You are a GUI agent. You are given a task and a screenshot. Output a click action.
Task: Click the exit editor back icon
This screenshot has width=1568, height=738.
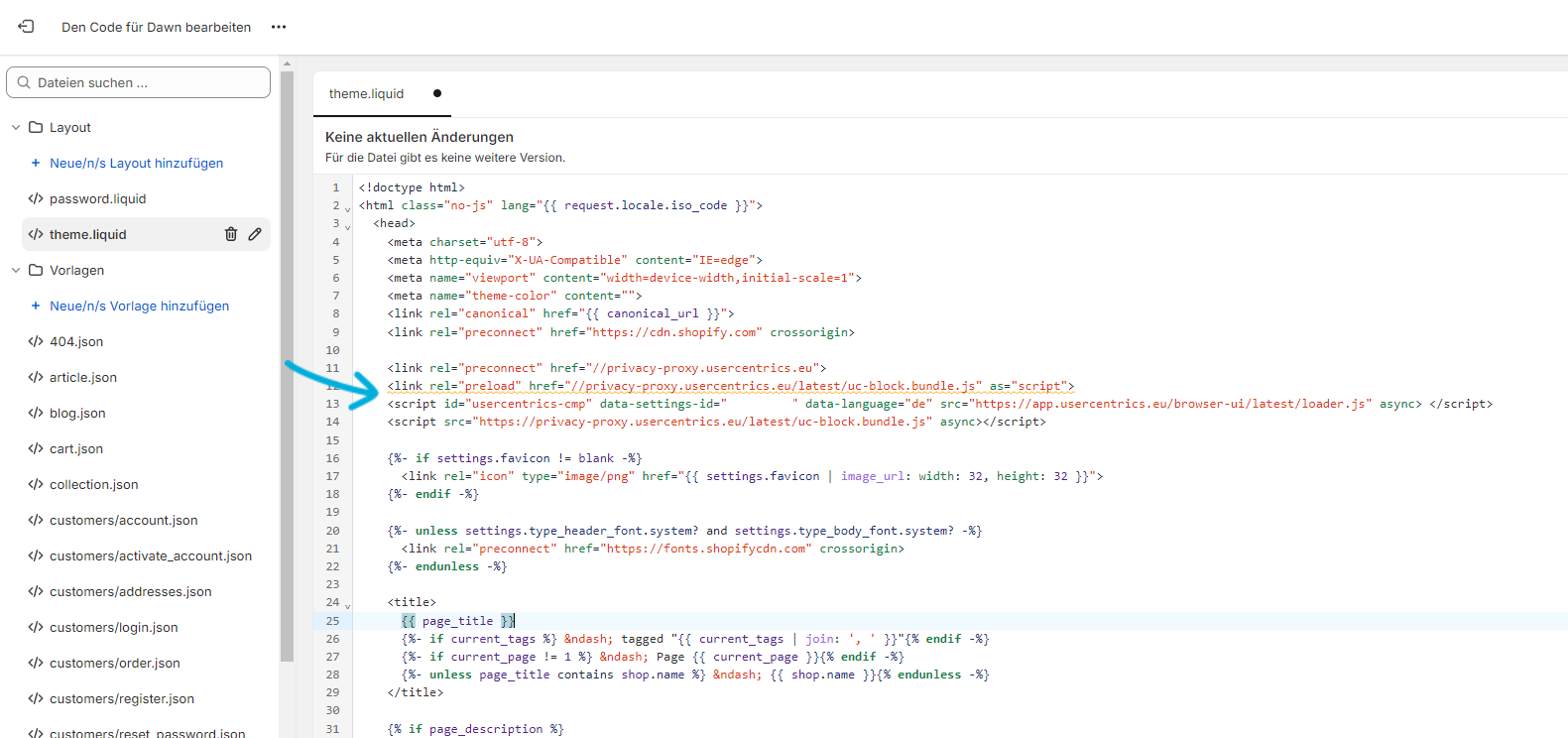[26, 27]
